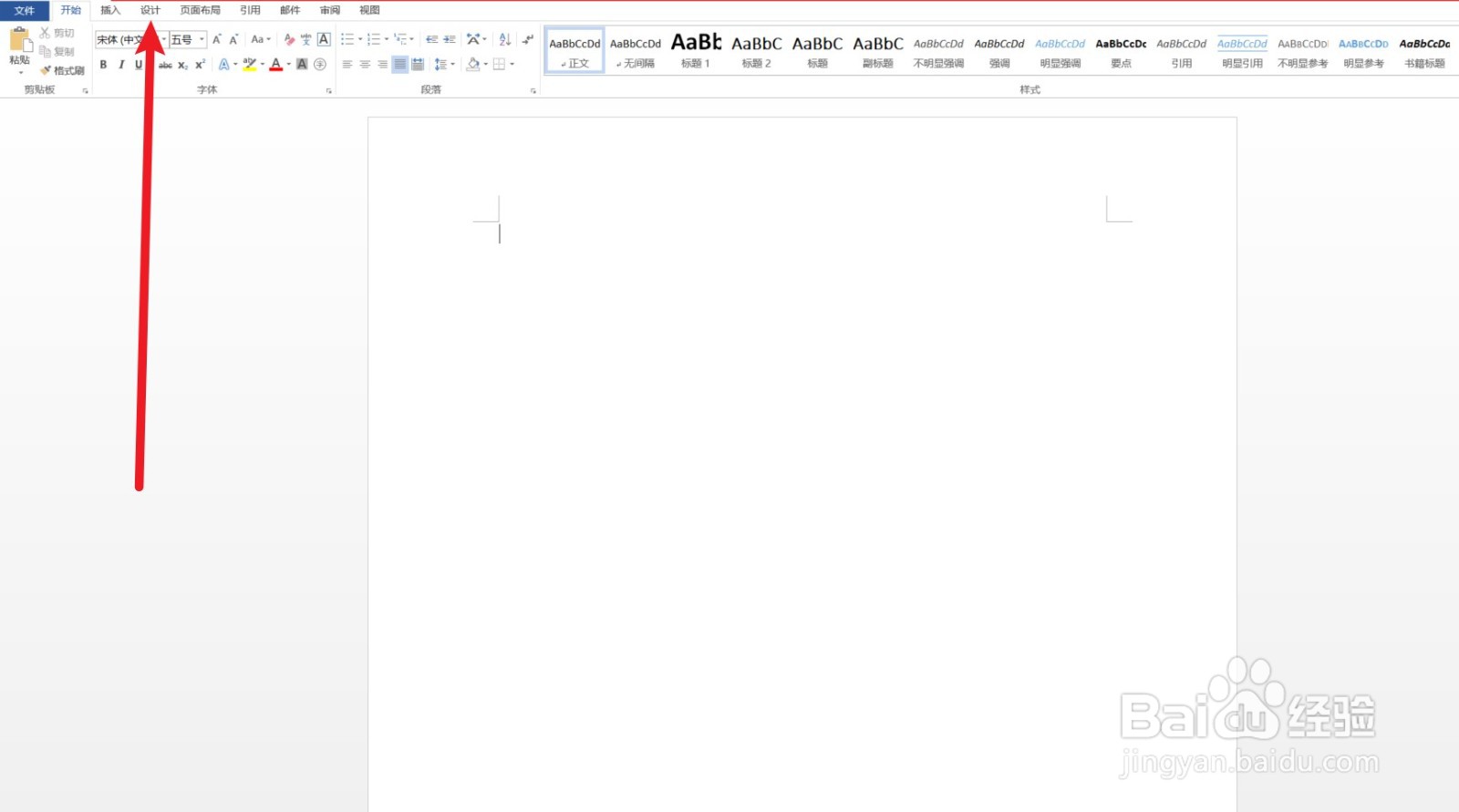
Task: Activate the Format Painter (格式刷)
Action: coord(62,70)
